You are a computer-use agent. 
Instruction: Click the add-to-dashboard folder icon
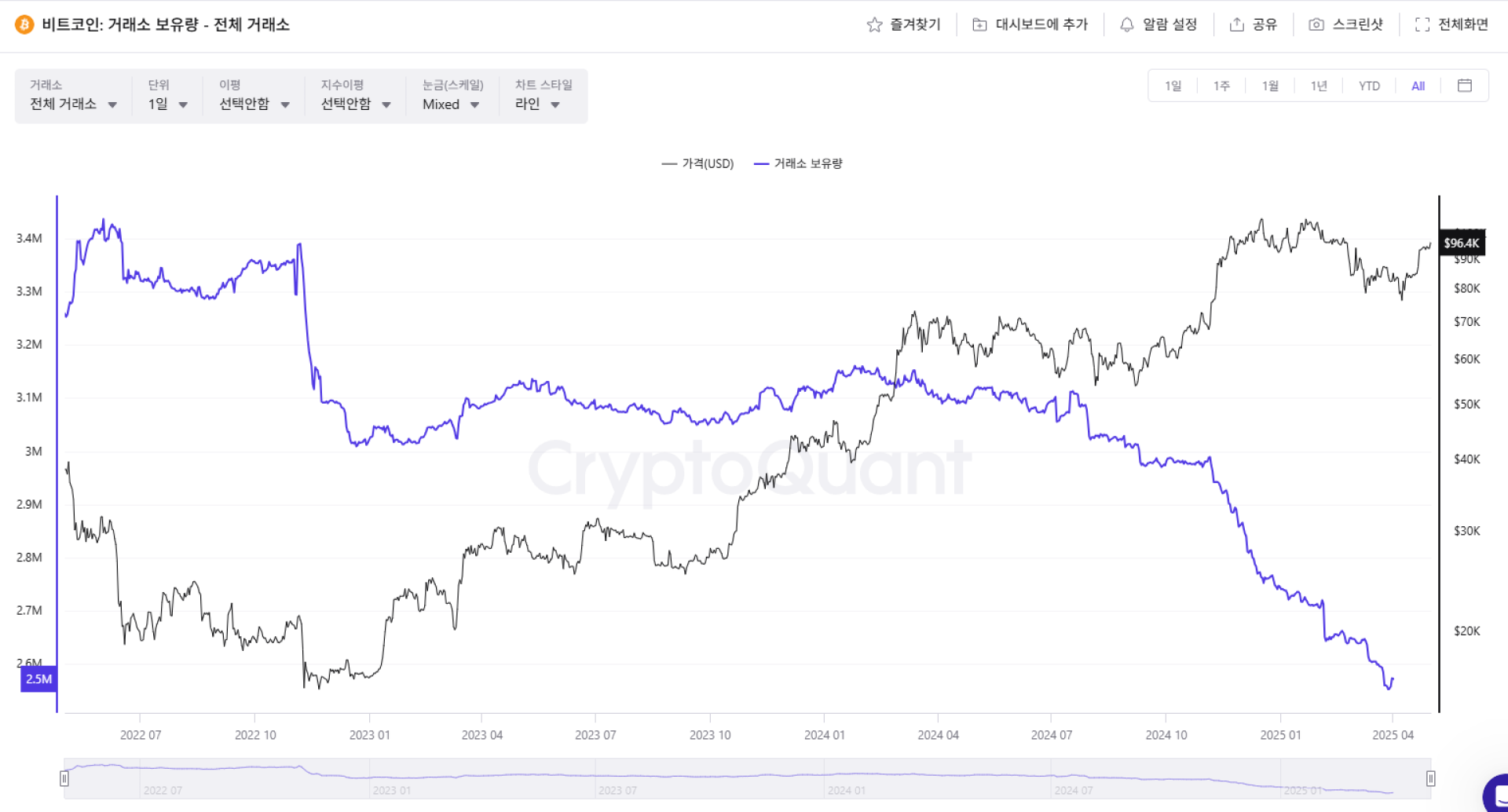[979, 25]
